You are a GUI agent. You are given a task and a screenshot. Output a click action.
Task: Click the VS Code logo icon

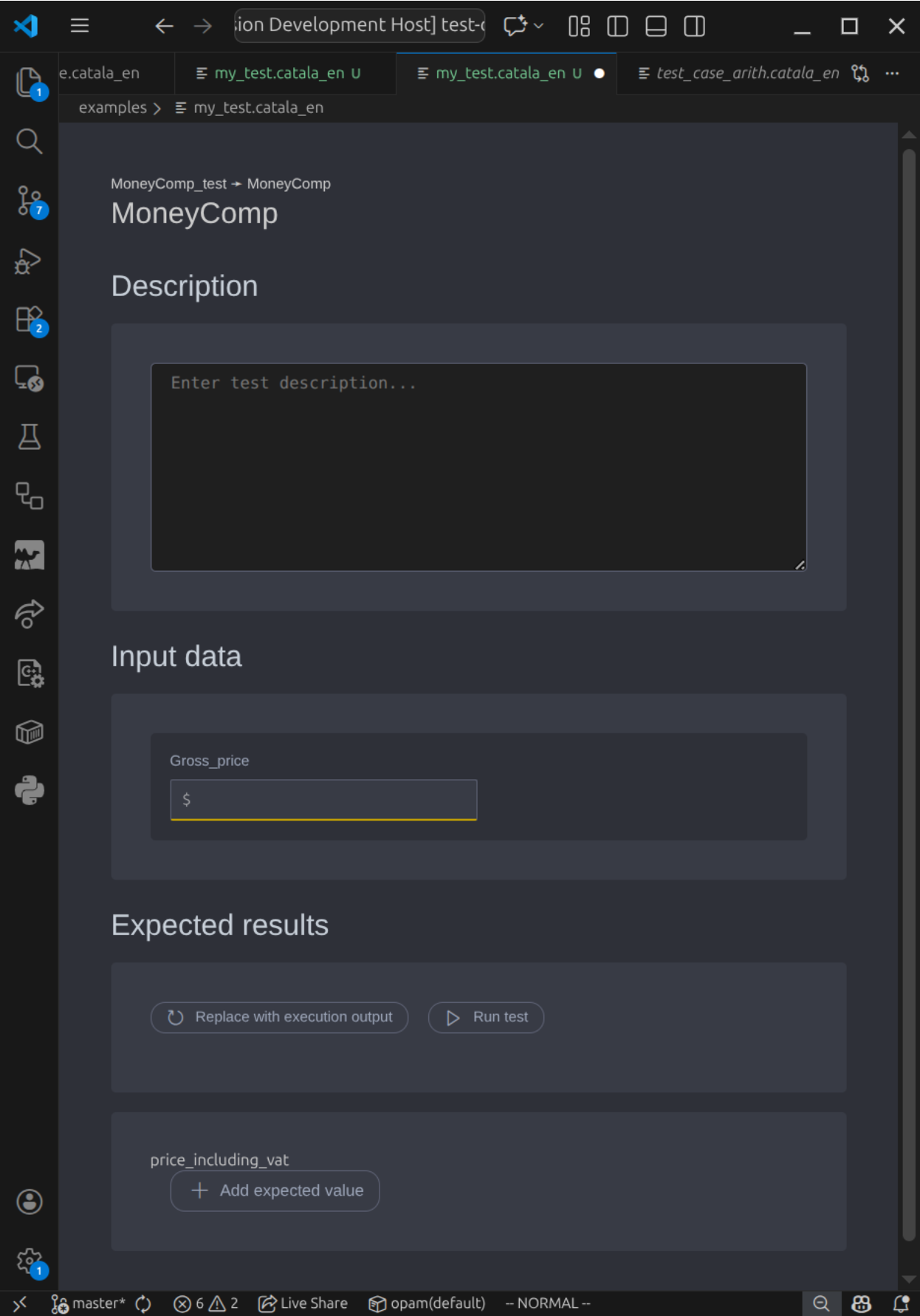(26, 26)
